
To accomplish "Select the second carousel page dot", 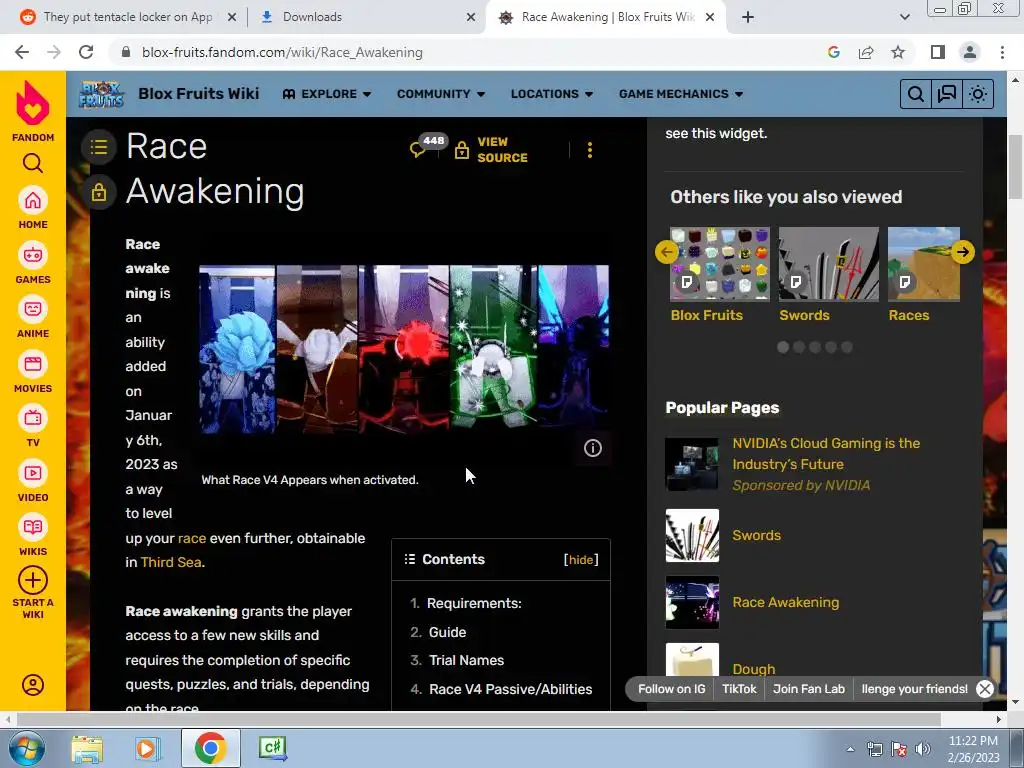I will 799,347.
